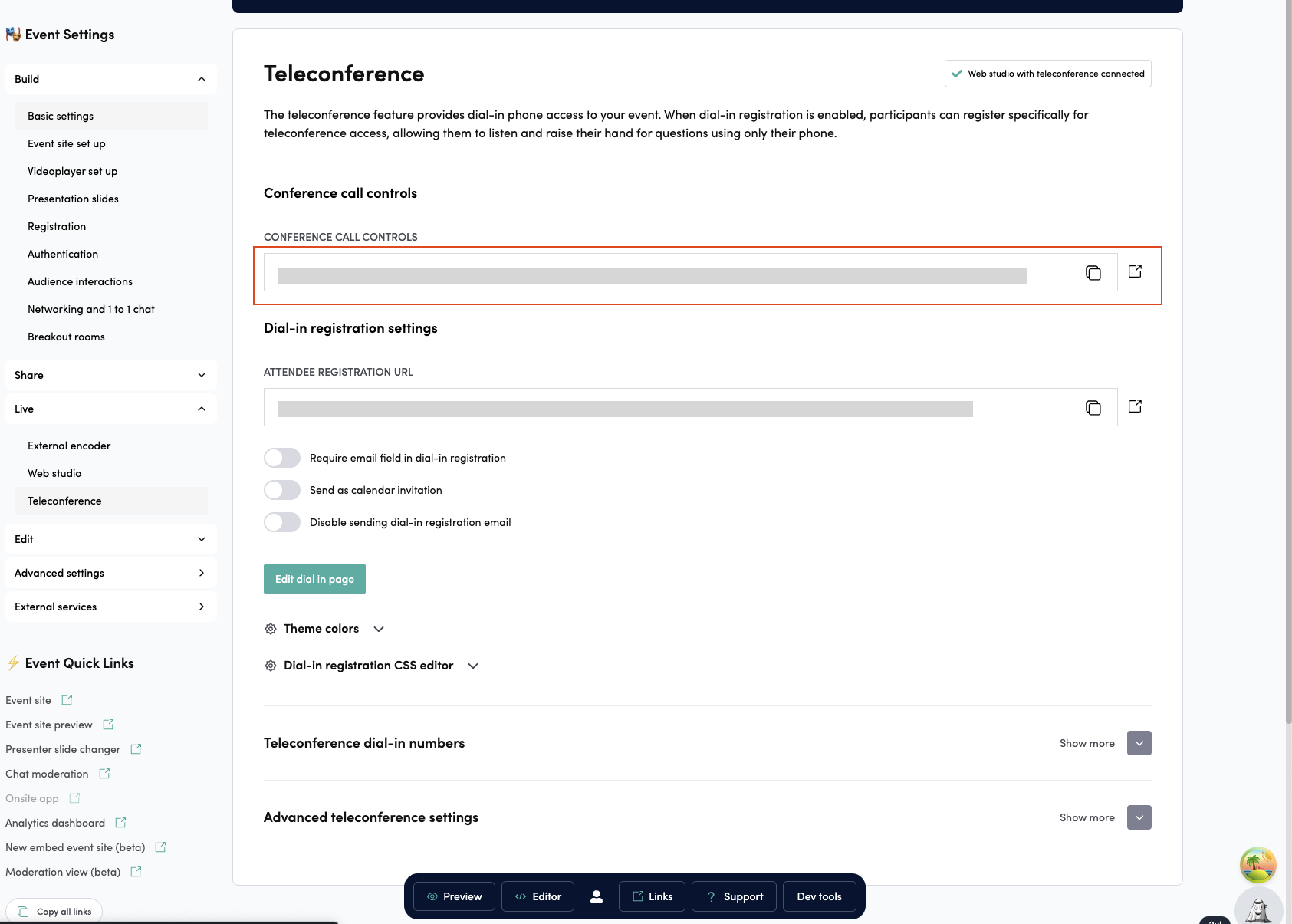
Task: Copy the attendee registration URL
Action: coord(1092,407)
